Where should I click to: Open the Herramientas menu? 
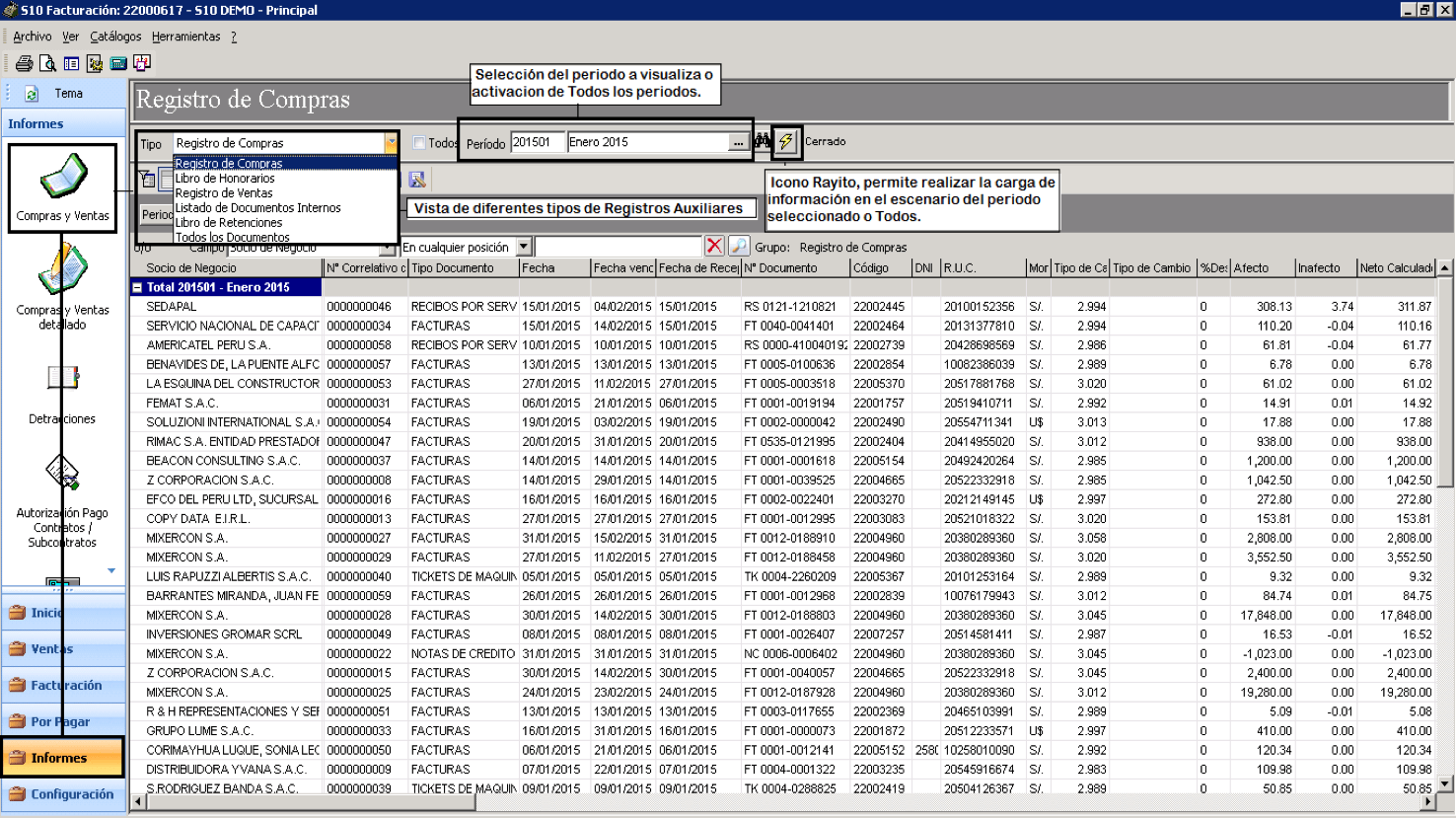tap(186, 37)
